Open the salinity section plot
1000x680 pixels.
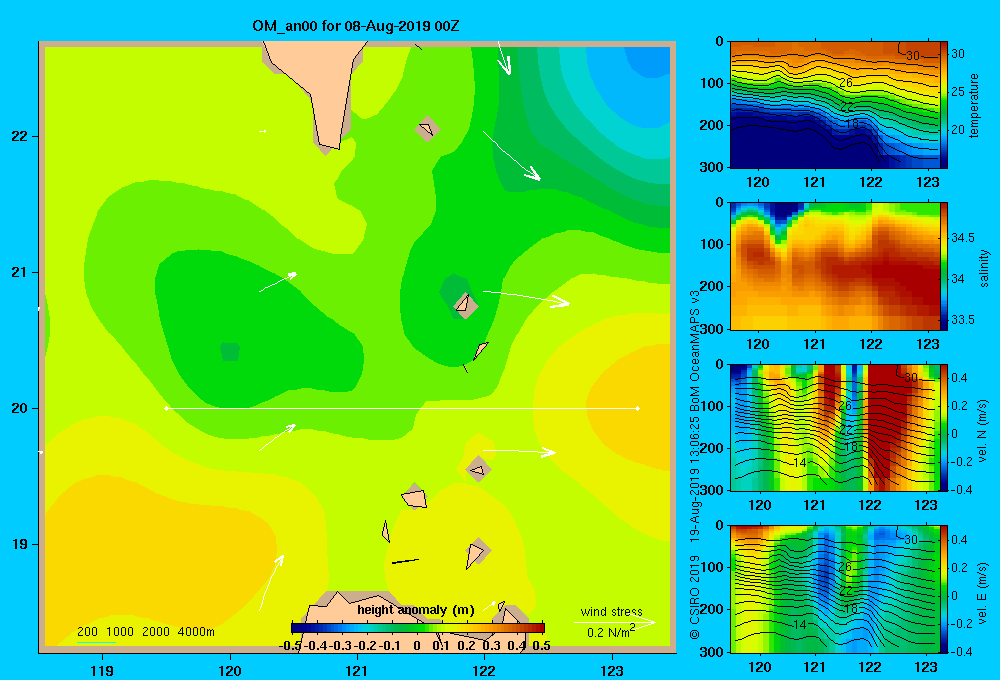click(x=835, y=266)
